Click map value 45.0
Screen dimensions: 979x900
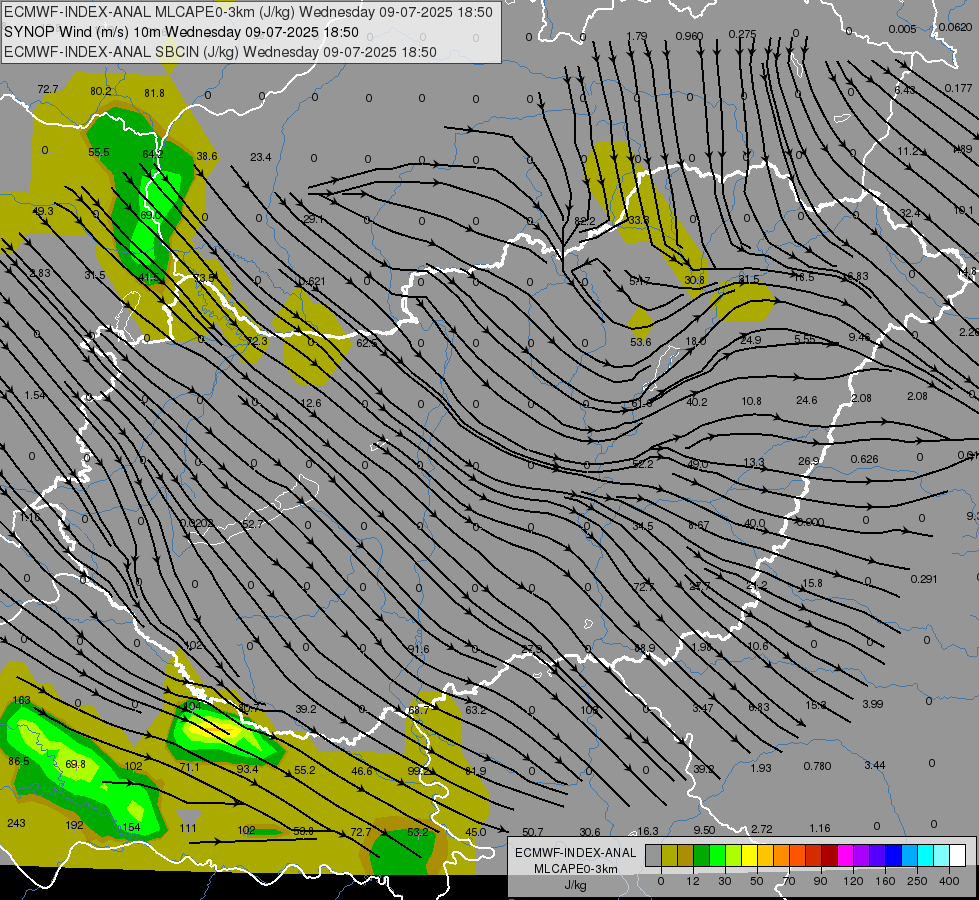475,832
